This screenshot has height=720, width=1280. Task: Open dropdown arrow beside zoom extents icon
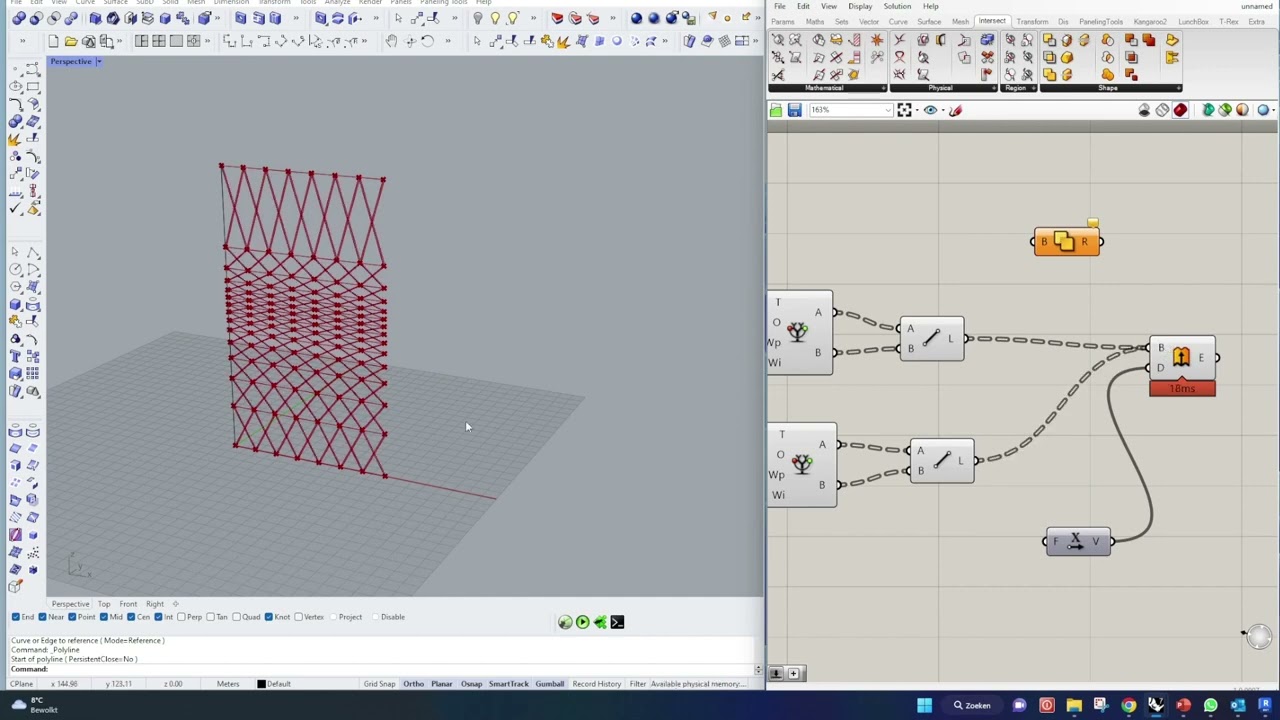point(917,110)
